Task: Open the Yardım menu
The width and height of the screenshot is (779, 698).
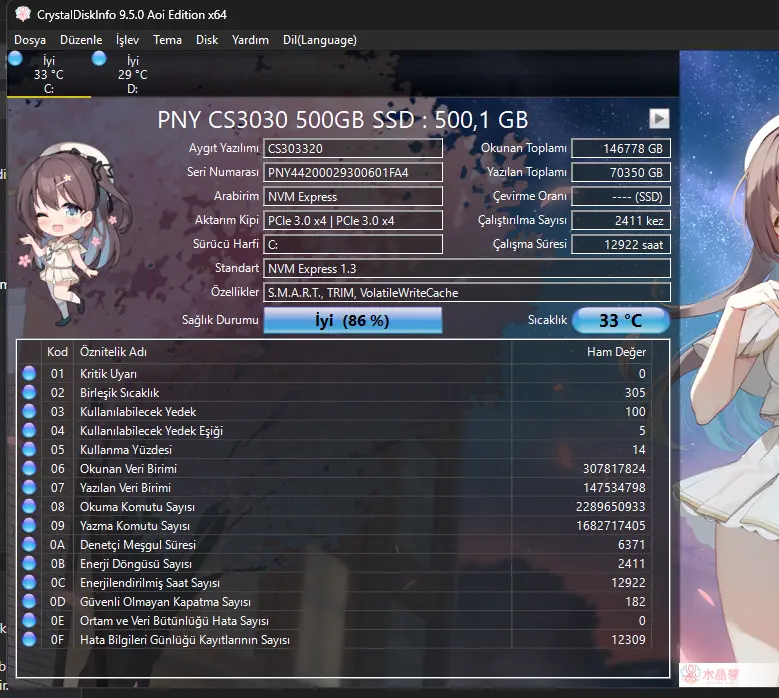Action: [x=250, y=40]
